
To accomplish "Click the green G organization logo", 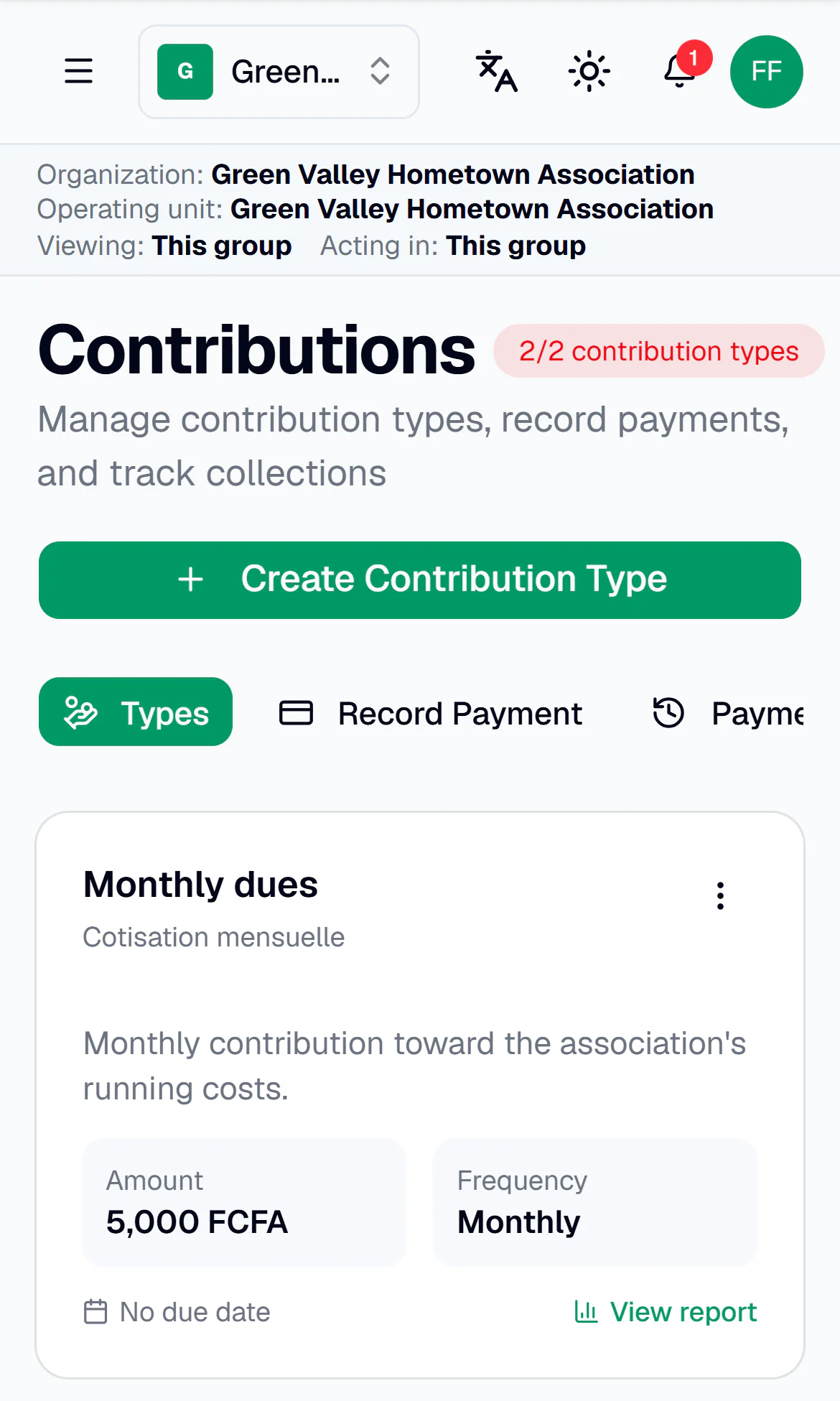I will tap(185, 72).
